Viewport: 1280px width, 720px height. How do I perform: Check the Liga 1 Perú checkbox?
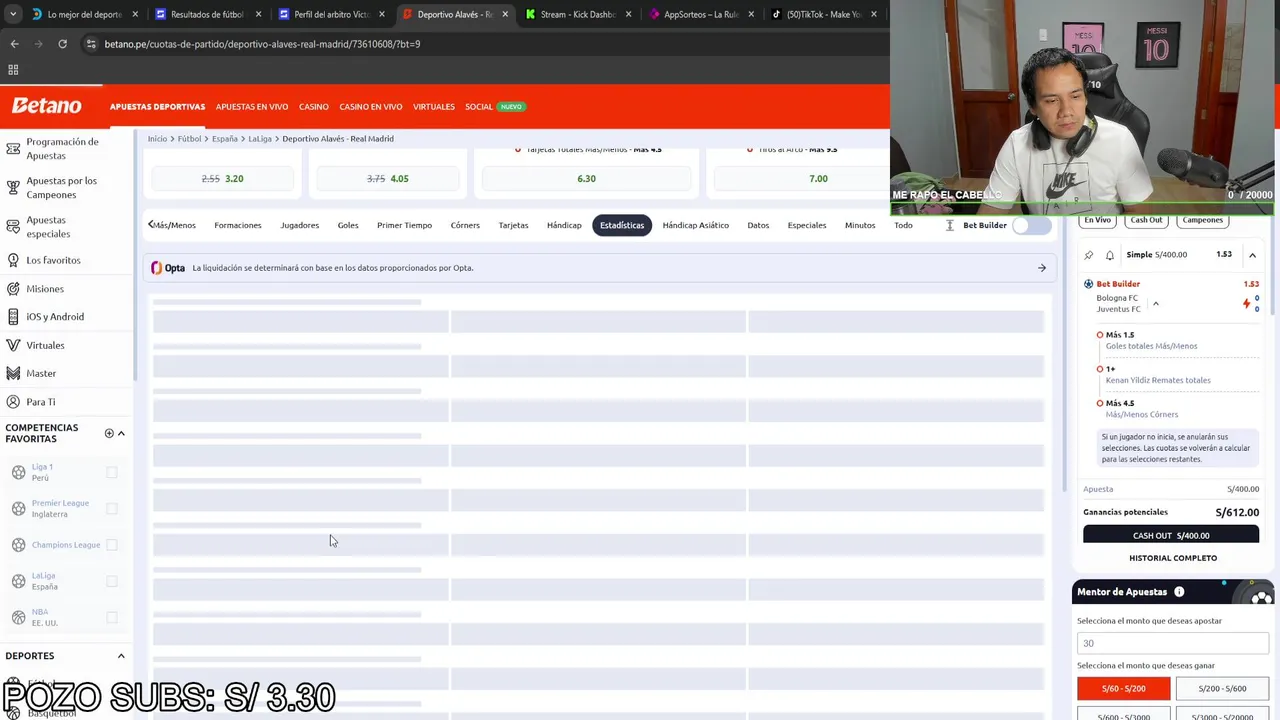click(112, 472)
